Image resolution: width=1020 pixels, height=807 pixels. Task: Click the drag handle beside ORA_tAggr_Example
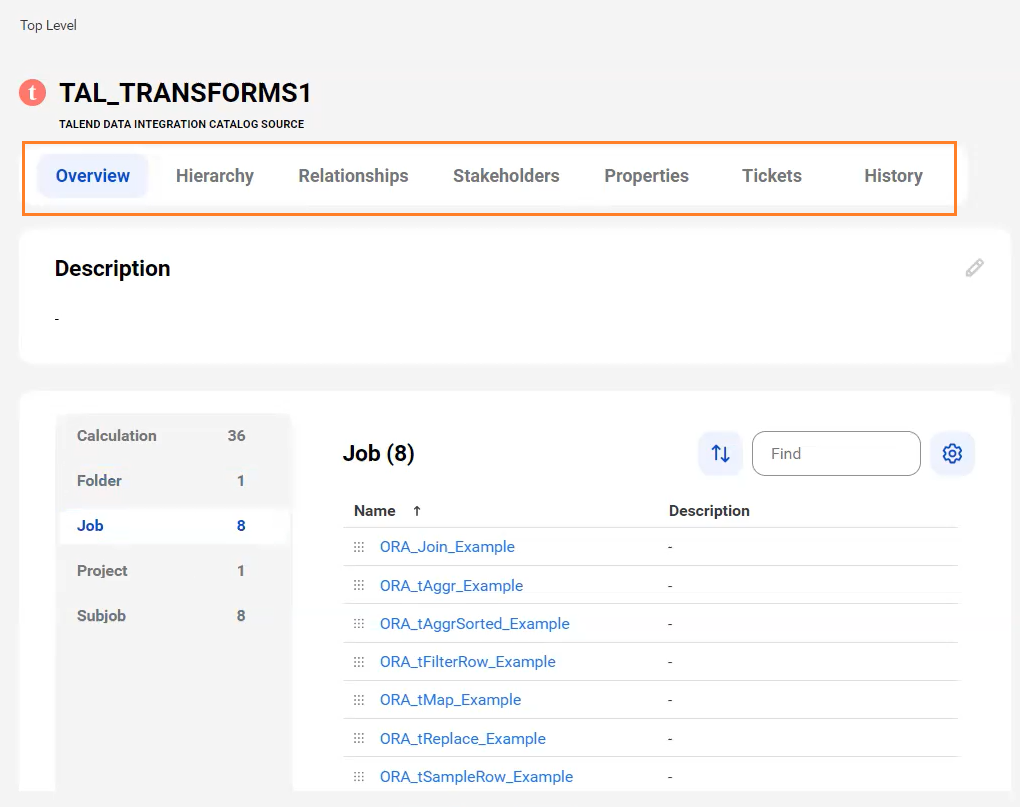(x=358, y=585)
